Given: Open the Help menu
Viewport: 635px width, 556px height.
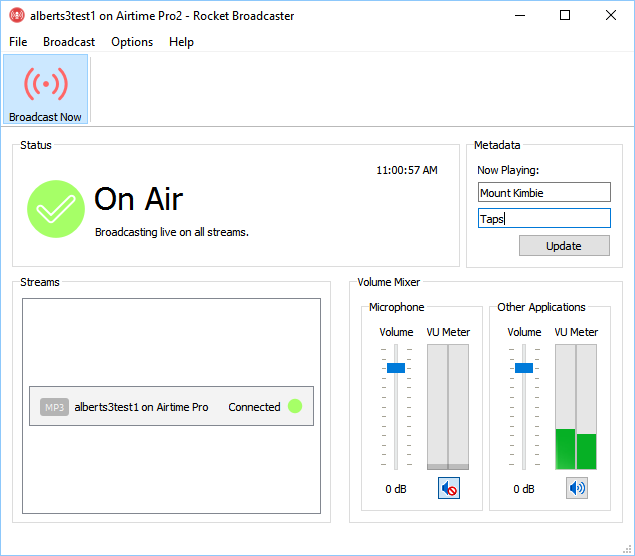Looking at the screenshot, I should coord(181,42).
